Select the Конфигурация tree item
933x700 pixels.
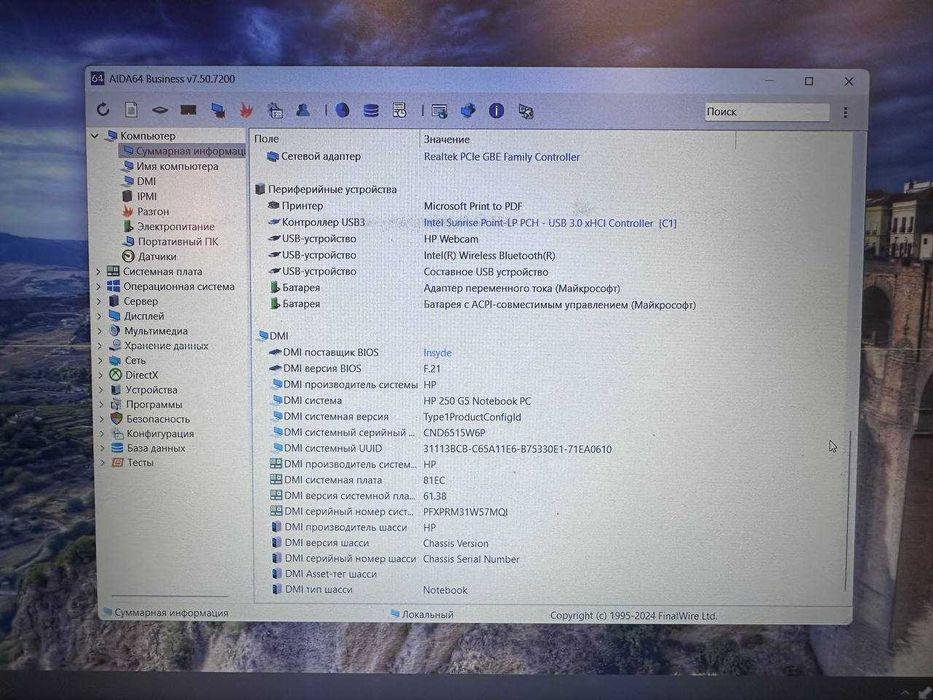[153, 433]
